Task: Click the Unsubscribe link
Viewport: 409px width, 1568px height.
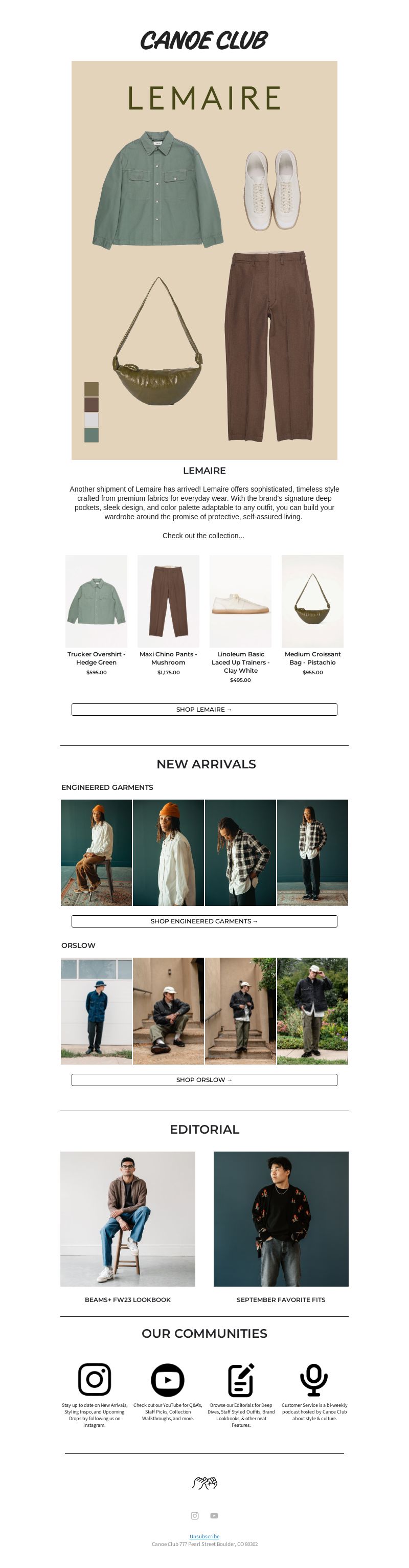Action: pyautogui.click(x=204, y=1536)
